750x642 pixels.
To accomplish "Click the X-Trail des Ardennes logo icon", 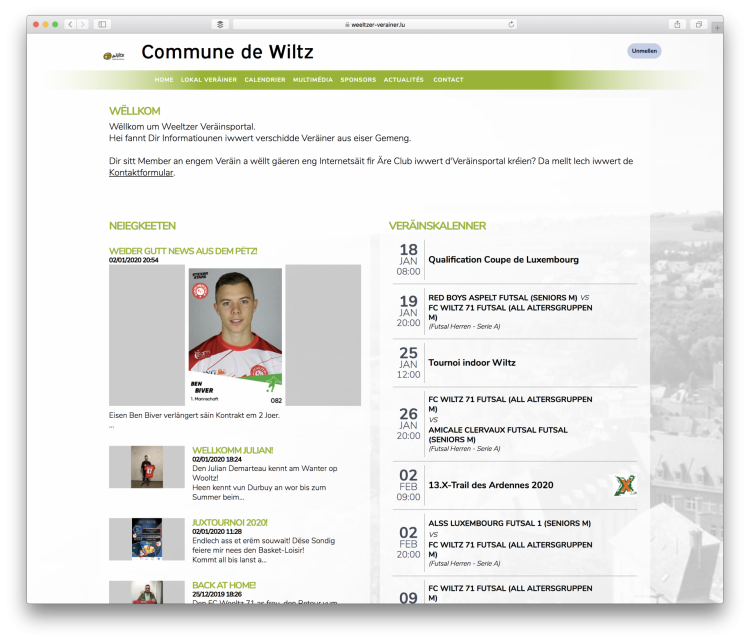I will (x=625, y=485).
